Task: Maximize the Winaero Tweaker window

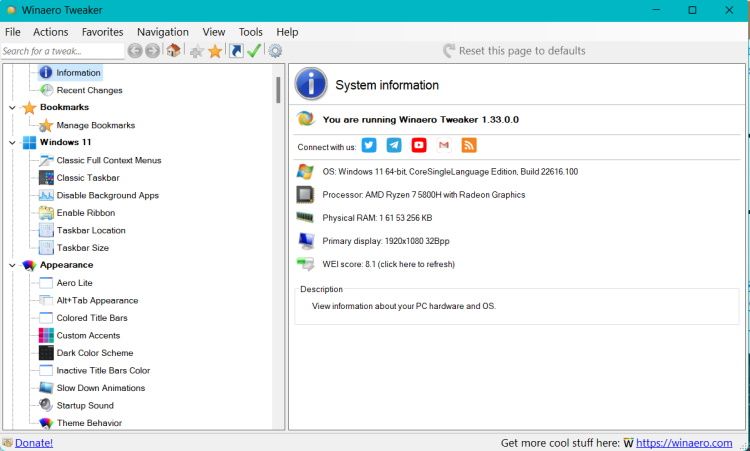Action: tap(692, 10)
